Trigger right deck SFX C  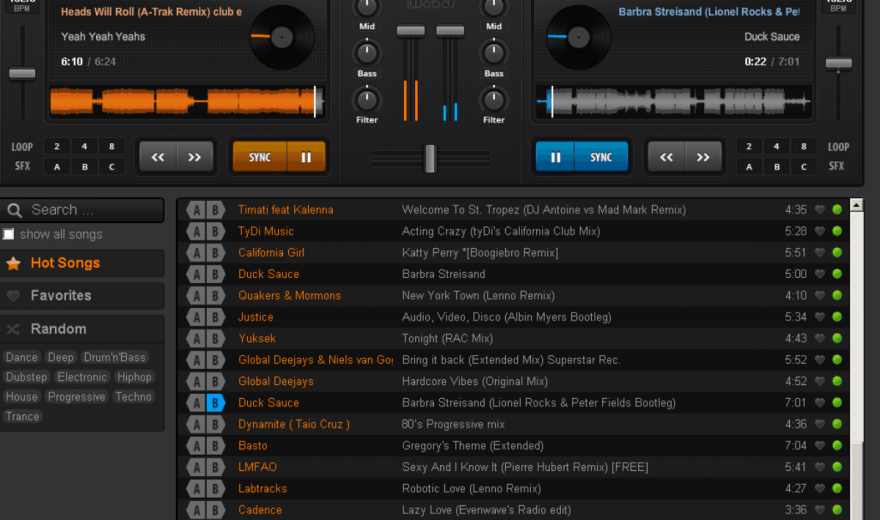point(804,167)
